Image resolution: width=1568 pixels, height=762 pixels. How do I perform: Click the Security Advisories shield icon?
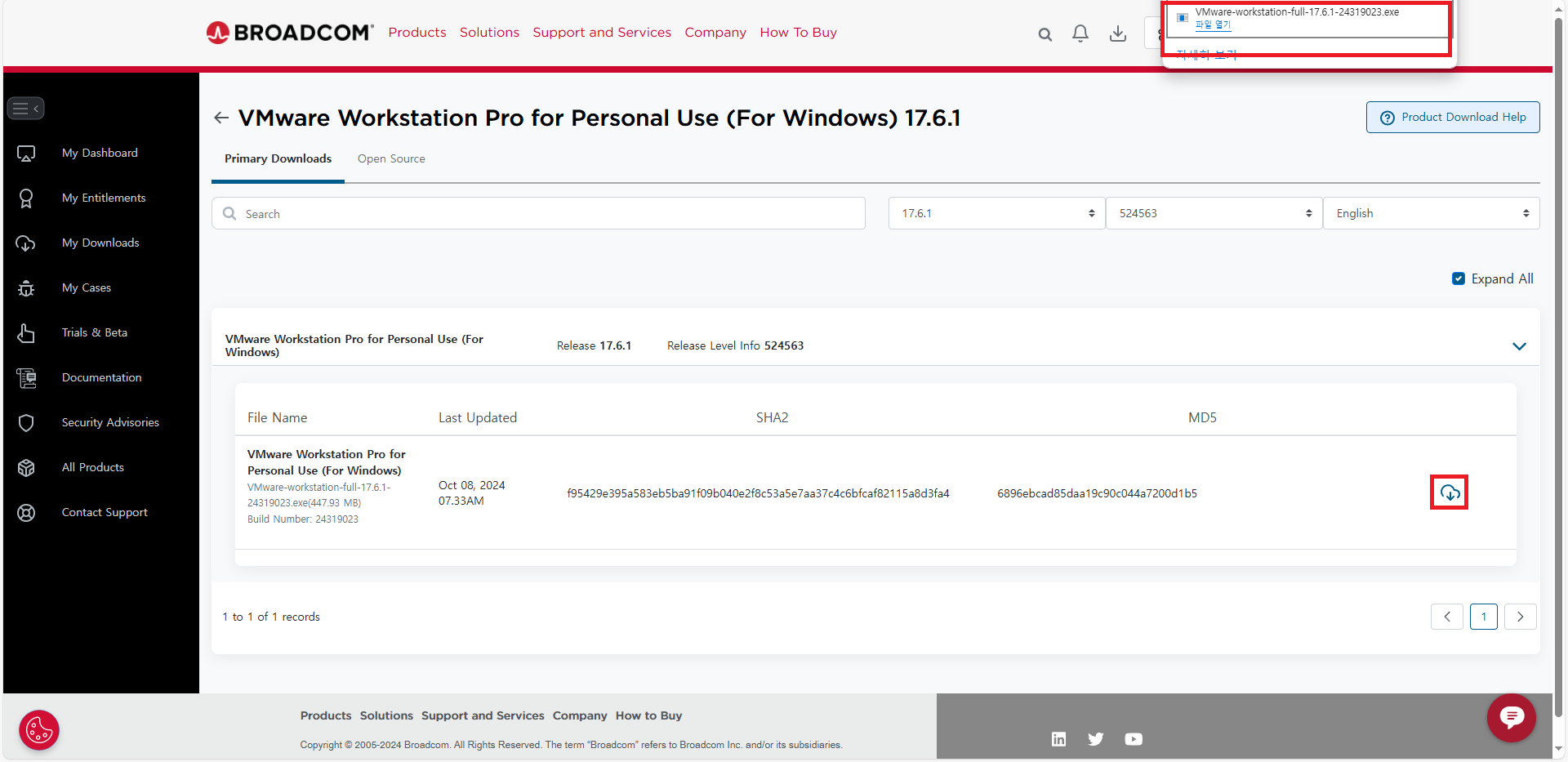point(26,422)
